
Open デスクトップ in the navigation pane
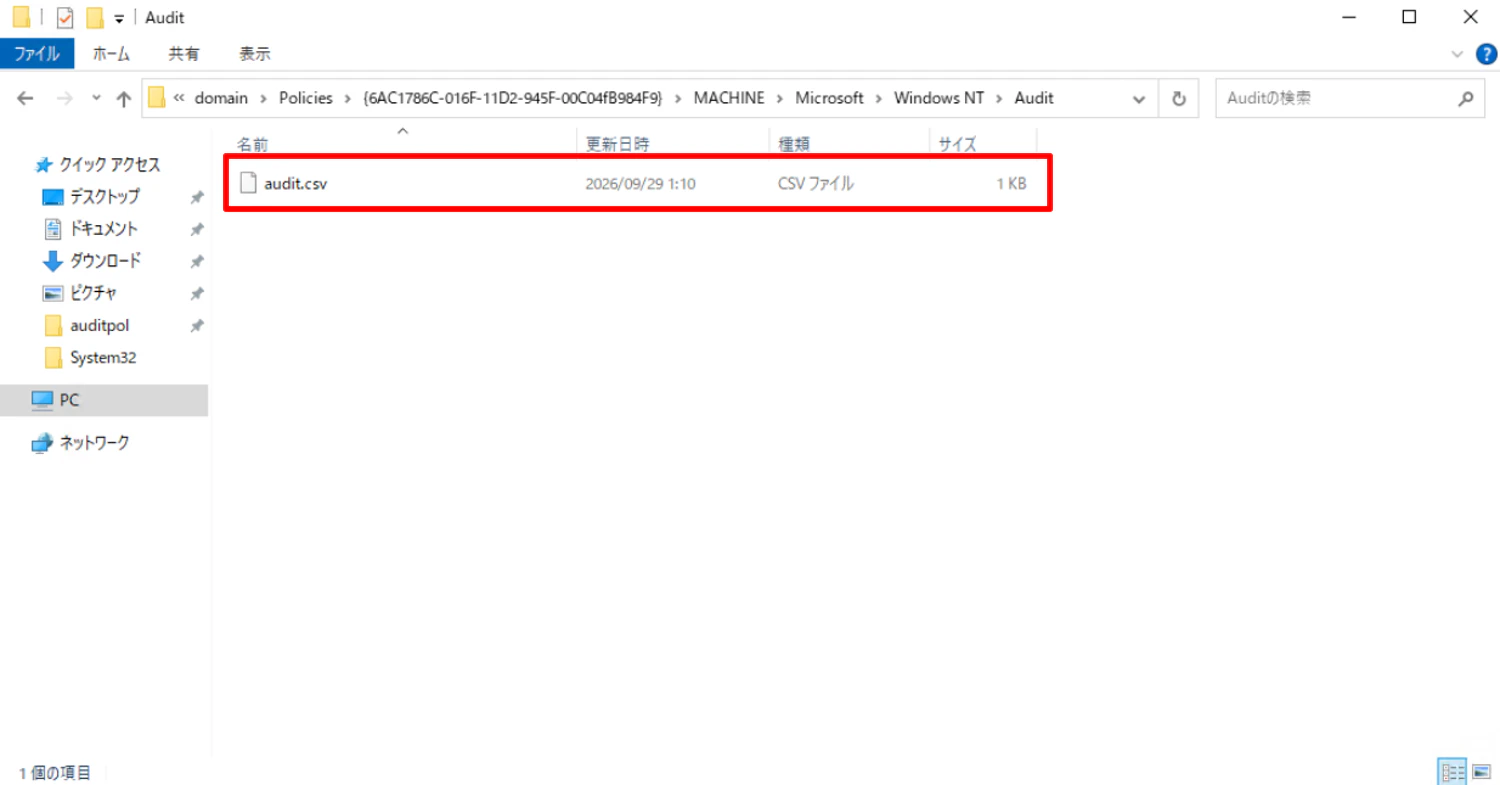[105, 196]
